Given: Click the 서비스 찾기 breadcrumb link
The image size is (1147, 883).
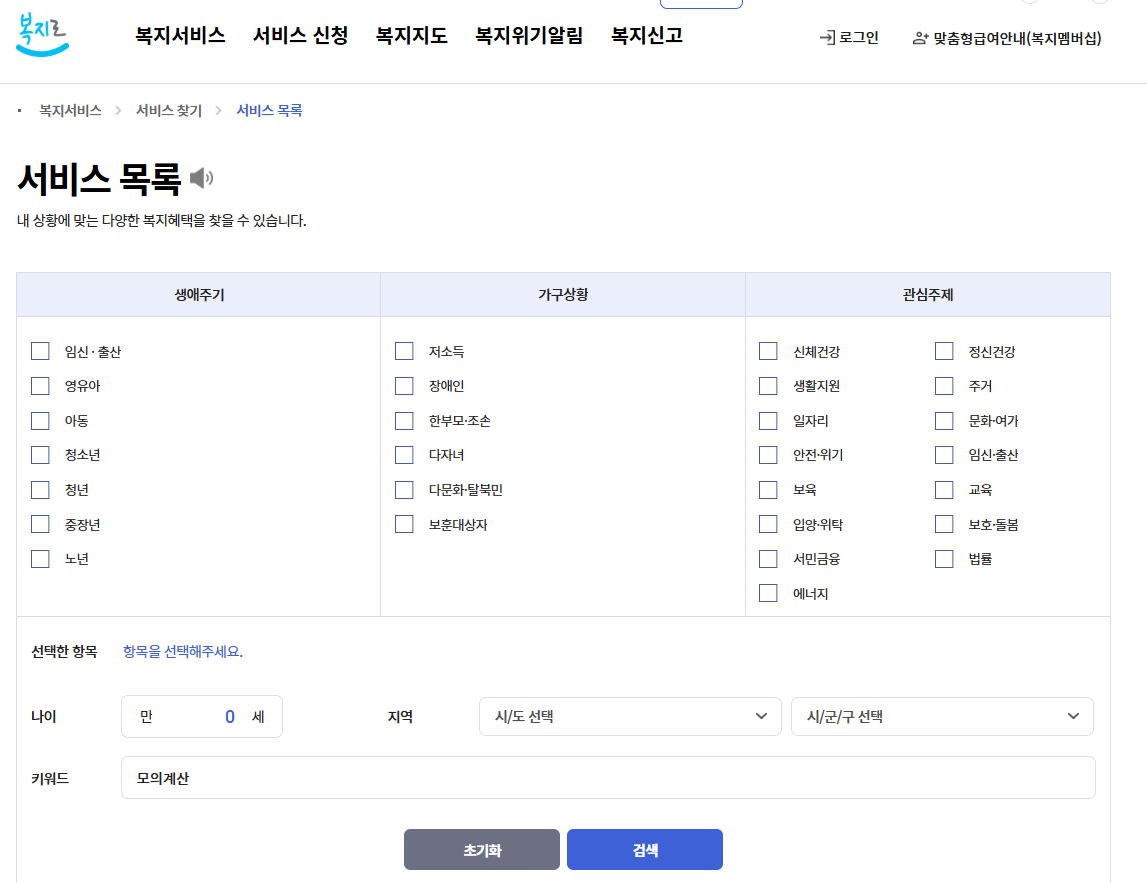Looking at the screenshot, I should tap(166, 110).
